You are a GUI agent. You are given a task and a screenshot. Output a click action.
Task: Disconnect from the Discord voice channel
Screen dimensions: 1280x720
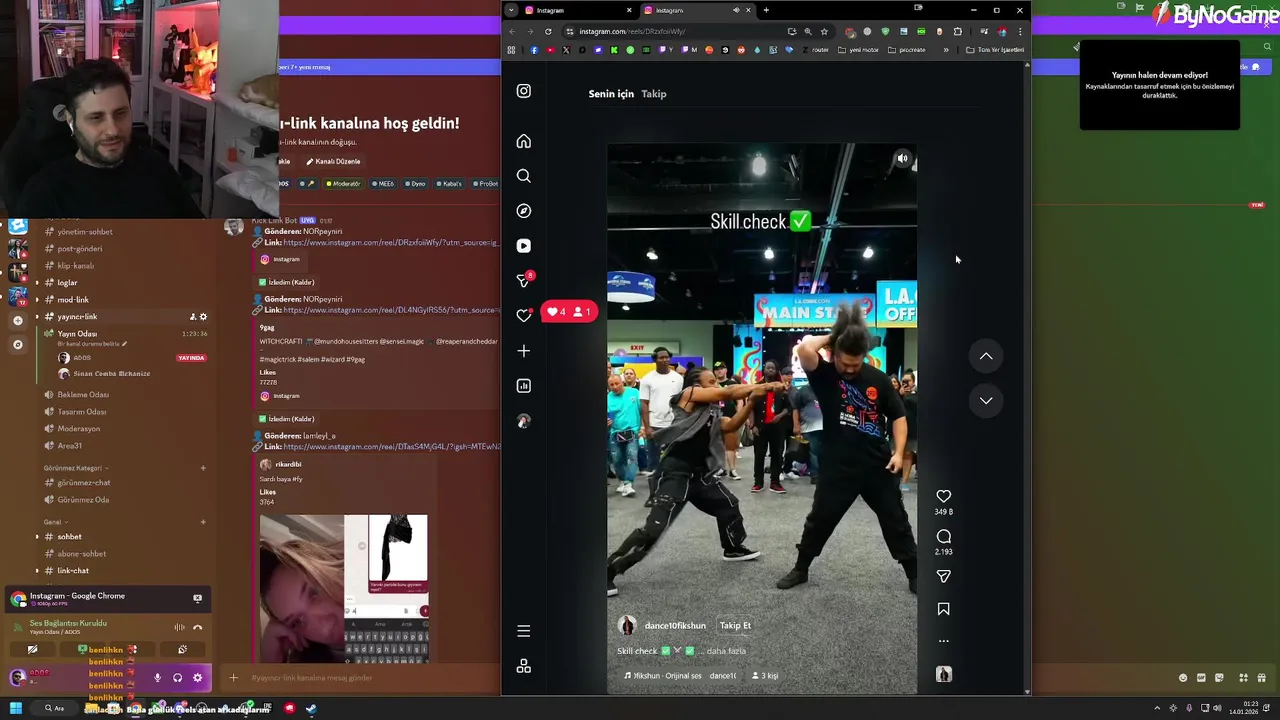[x=197, y=627]
